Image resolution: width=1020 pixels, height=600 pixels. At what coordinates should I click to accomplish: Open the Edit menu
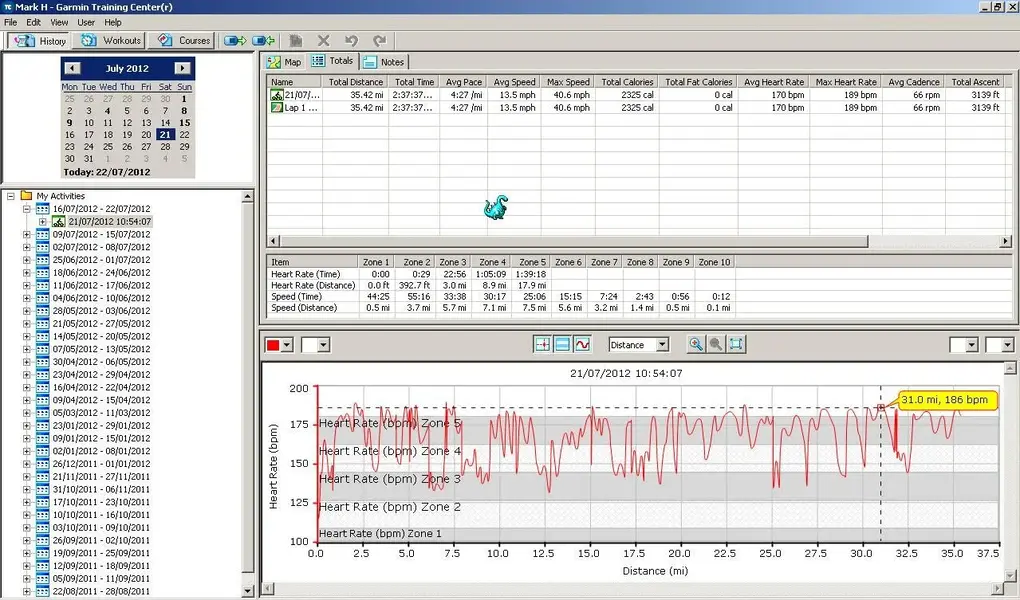tap(33, 22)
